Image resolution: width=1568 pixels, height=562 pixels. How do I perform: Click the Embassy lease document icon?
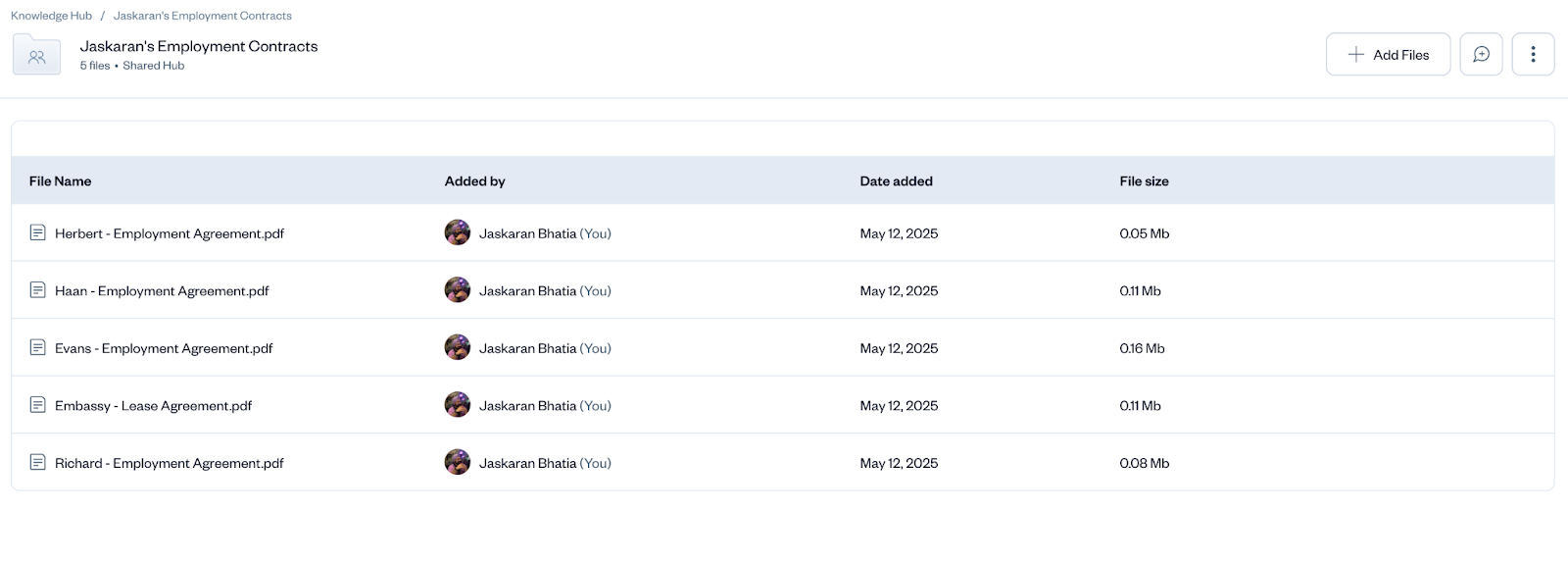click(x=38, y=405)
